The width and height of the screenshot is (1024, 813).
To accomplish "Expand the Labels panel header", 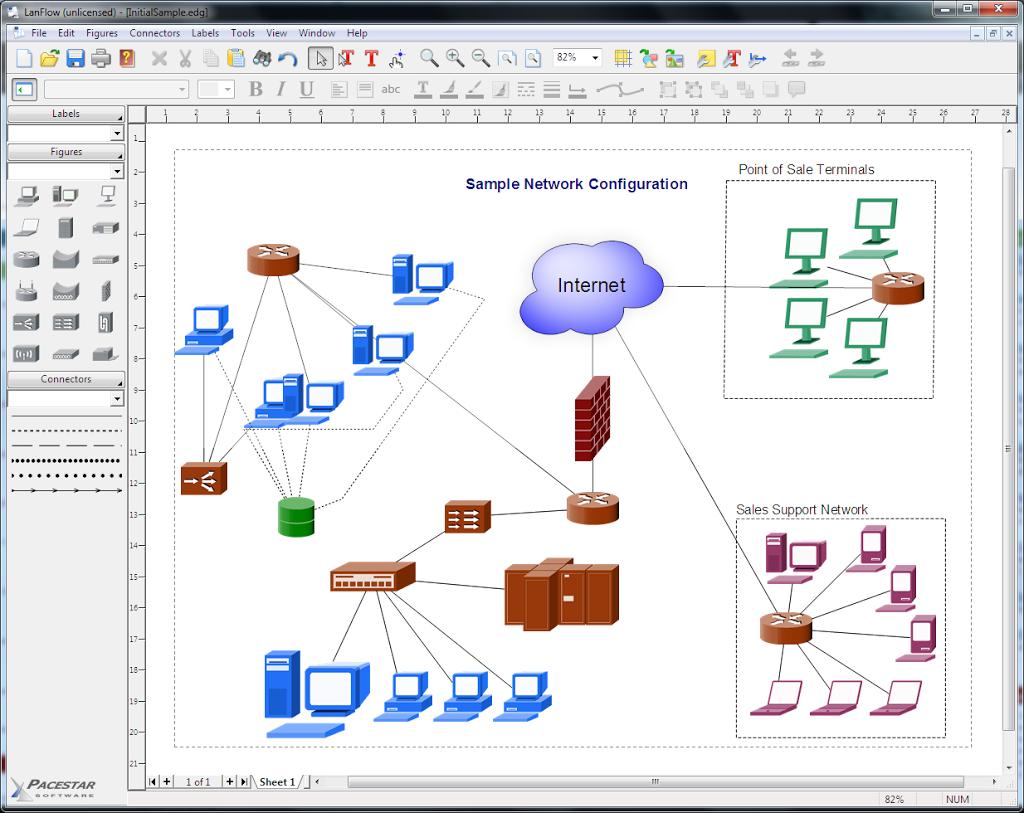I will [65, 114].
